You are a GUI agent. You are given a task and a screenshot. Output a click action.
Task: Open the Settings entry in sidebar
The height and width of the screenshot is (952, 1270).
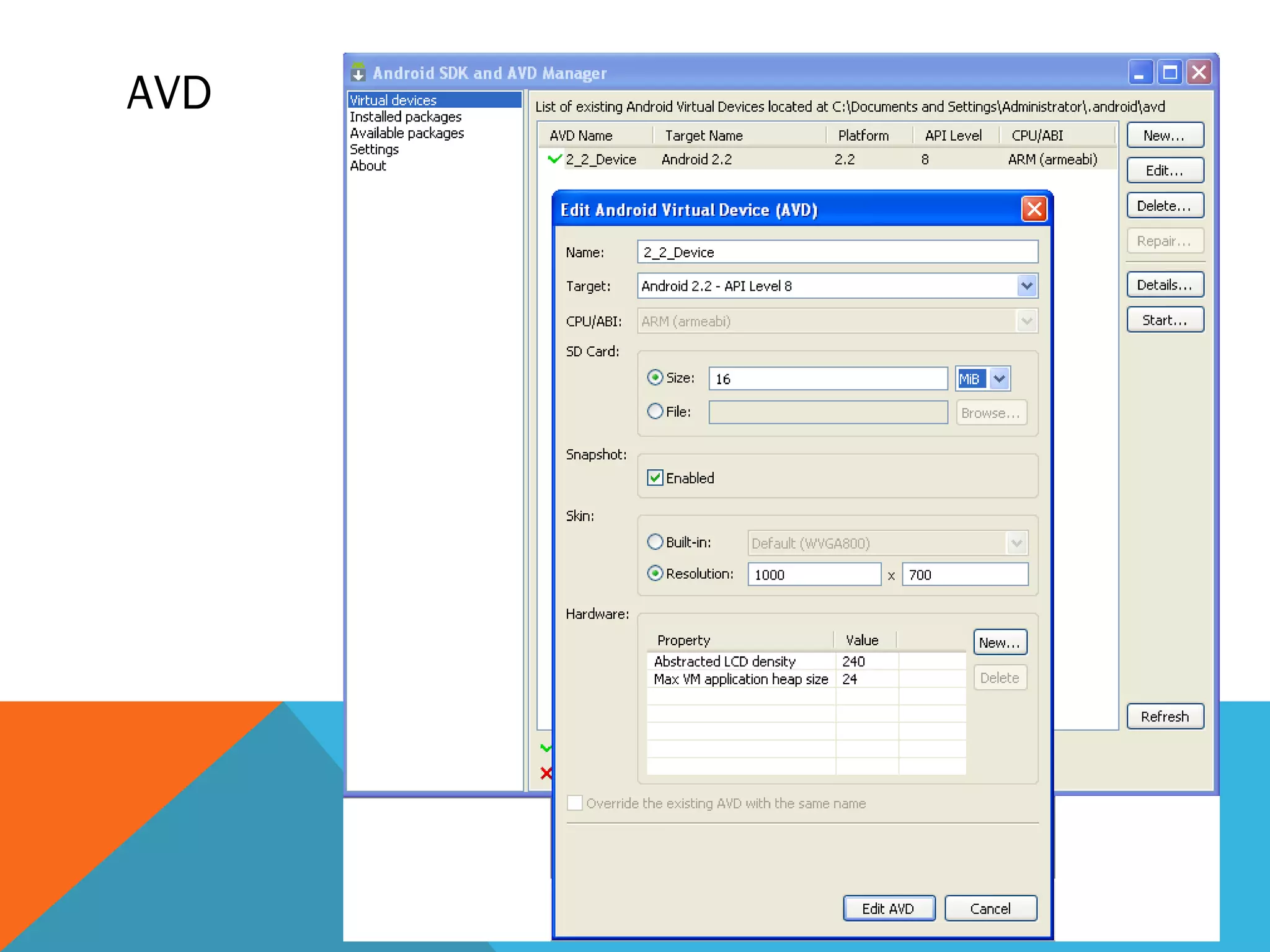(x=374, y=149)
